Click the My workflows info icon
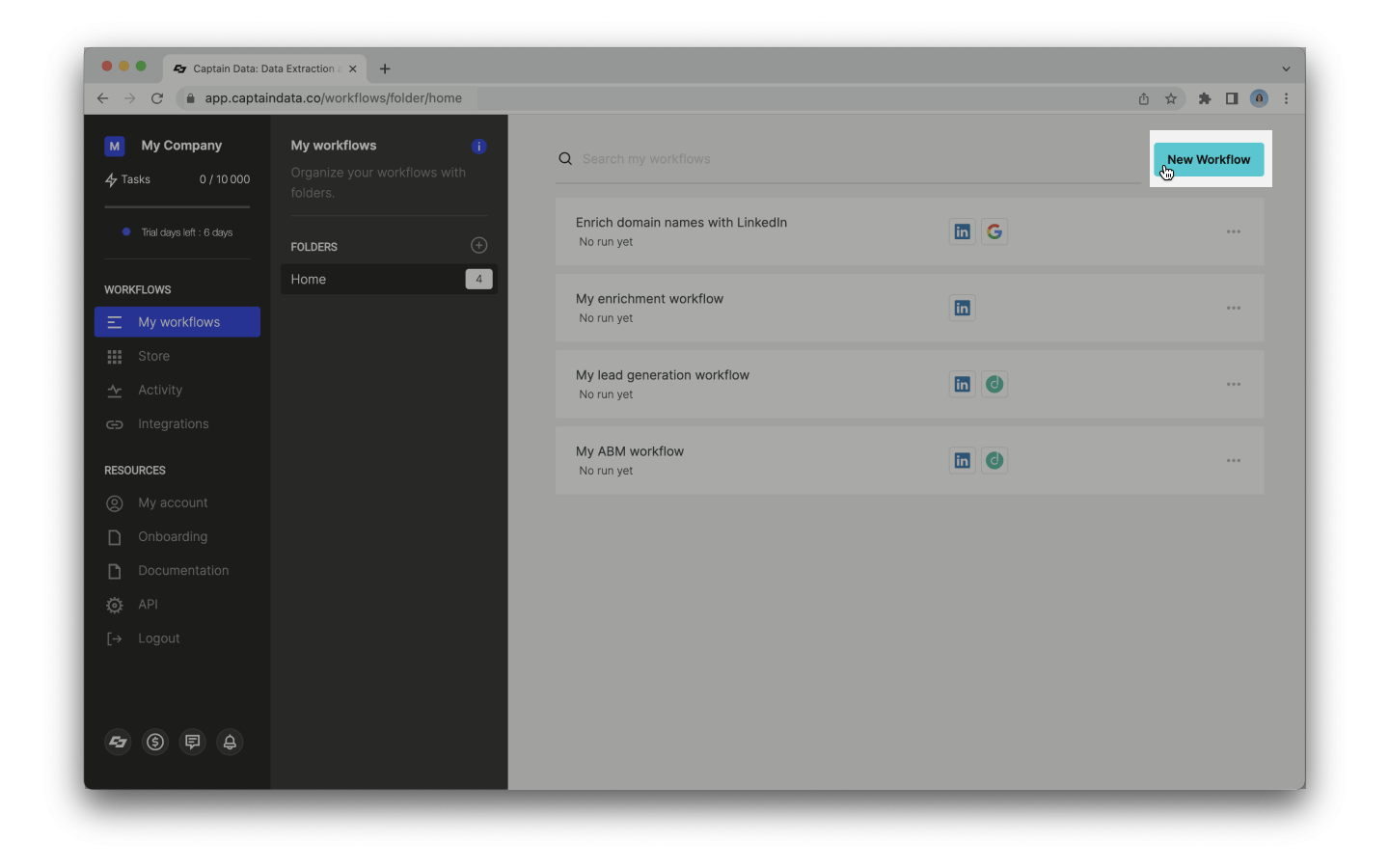Screen dimensions: 1389x868 coord(478,147)
